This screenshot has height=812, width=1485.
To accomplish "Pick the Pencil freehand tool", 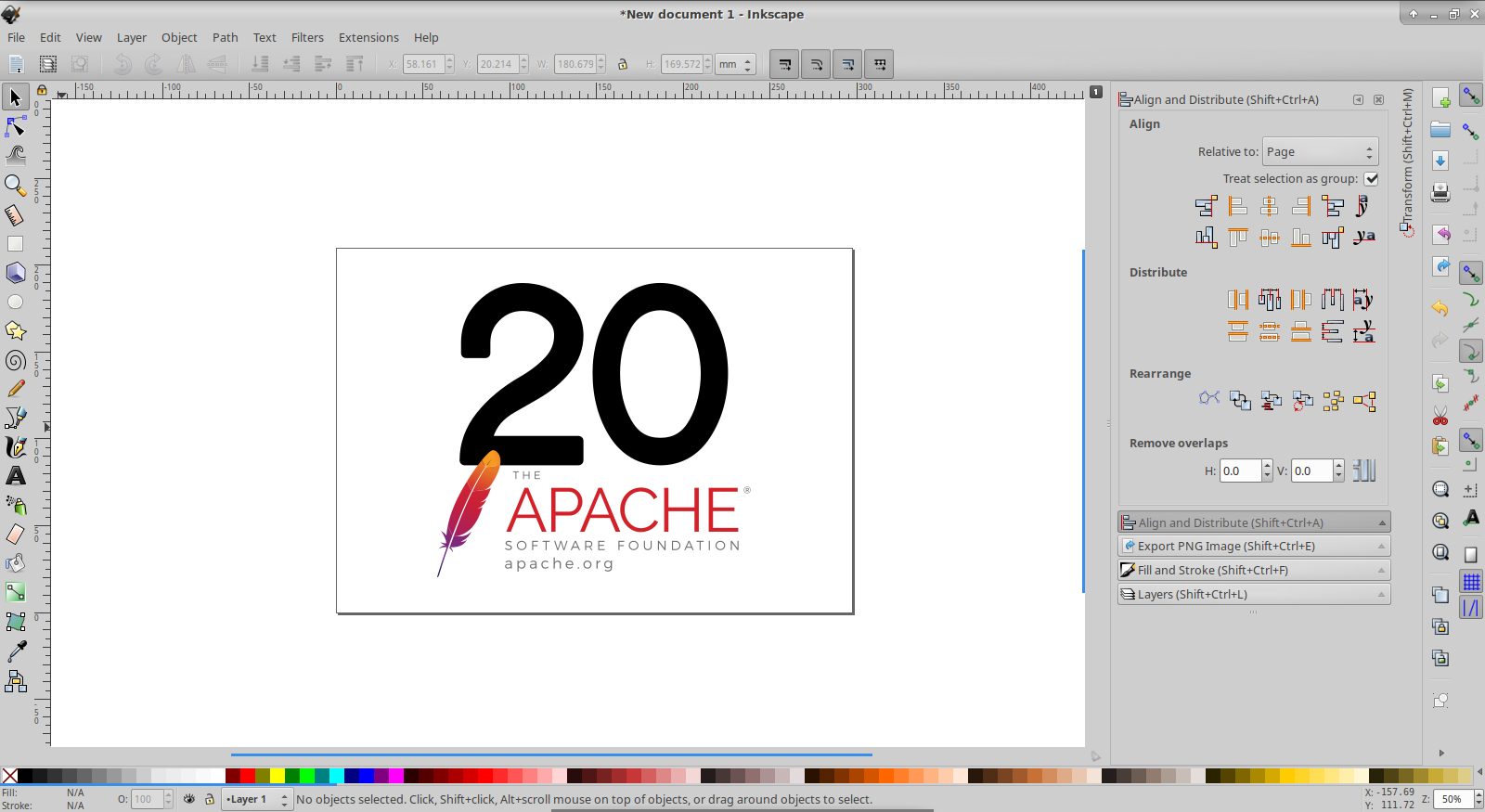I will [x=16, y=389].
